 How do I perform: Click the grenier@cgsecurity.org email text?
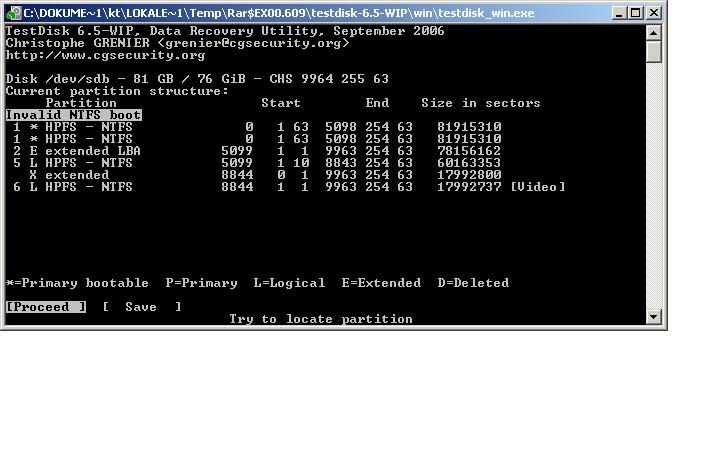(253, 43)
